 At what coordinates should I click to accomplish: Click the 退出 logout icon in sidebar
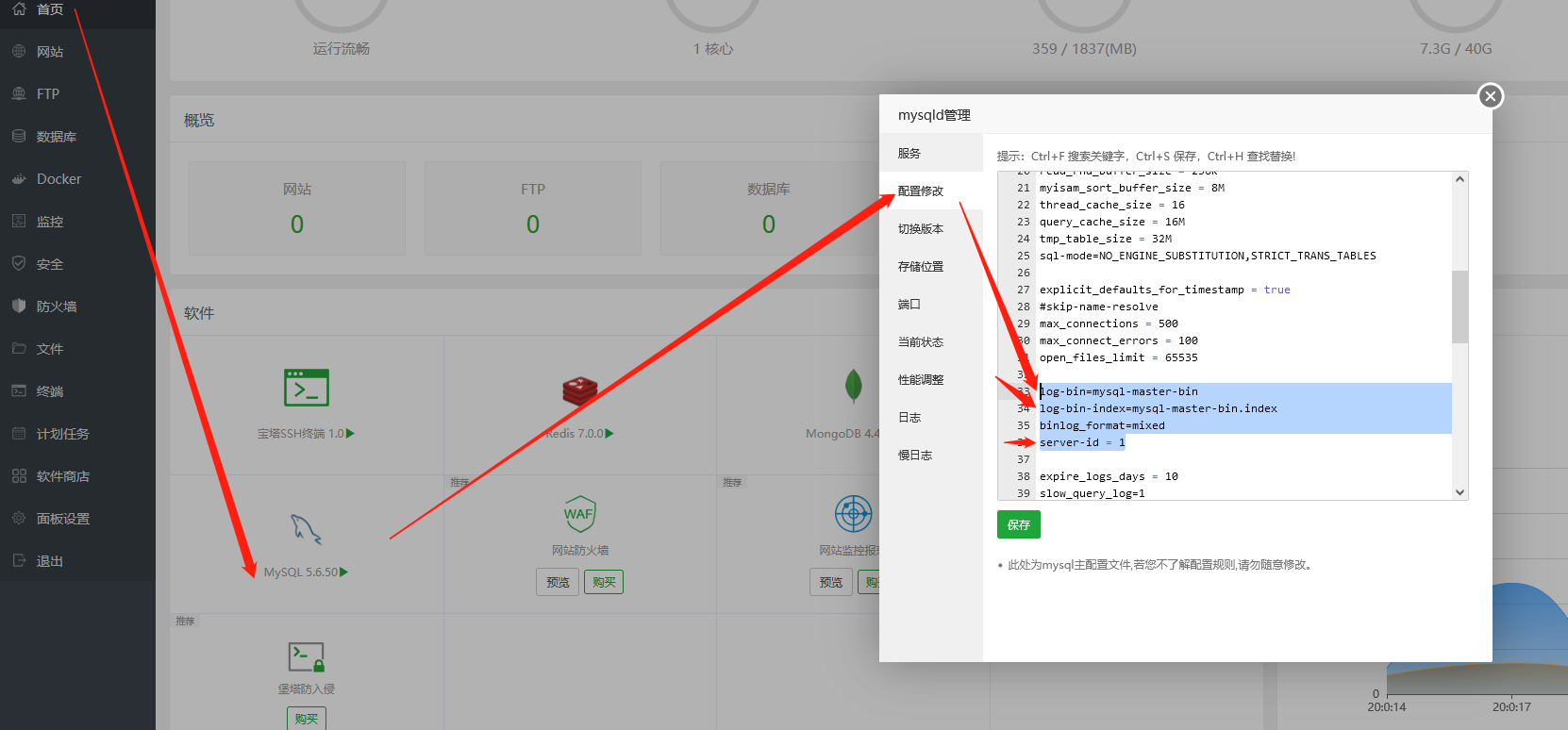click(19, 560)
